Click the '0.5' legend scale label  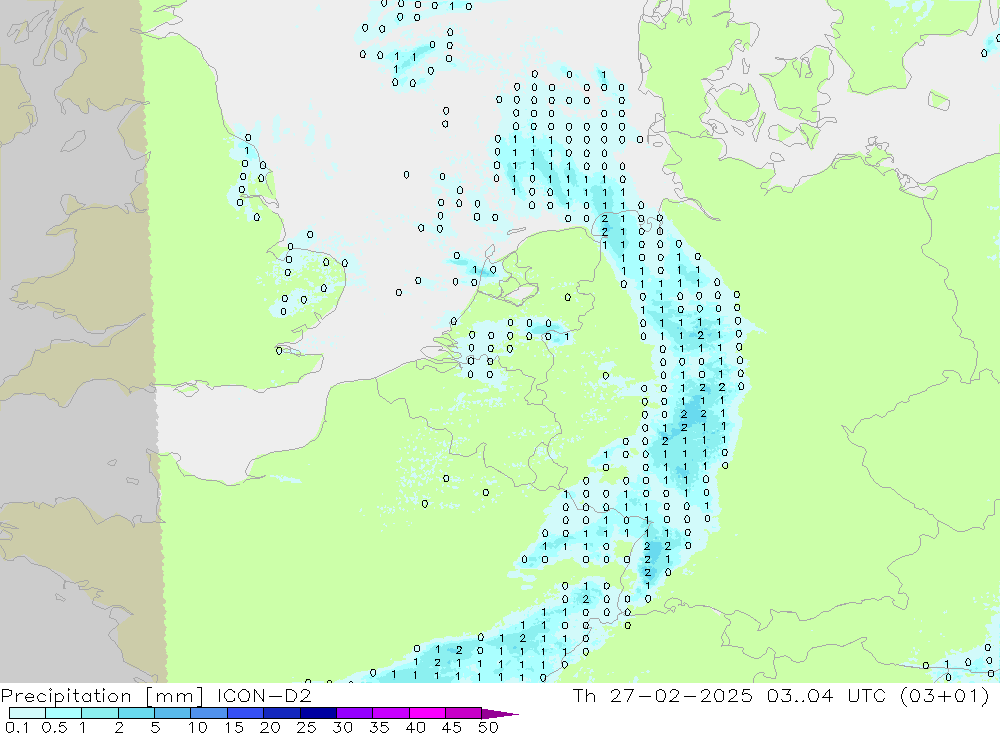coord(54,727)
